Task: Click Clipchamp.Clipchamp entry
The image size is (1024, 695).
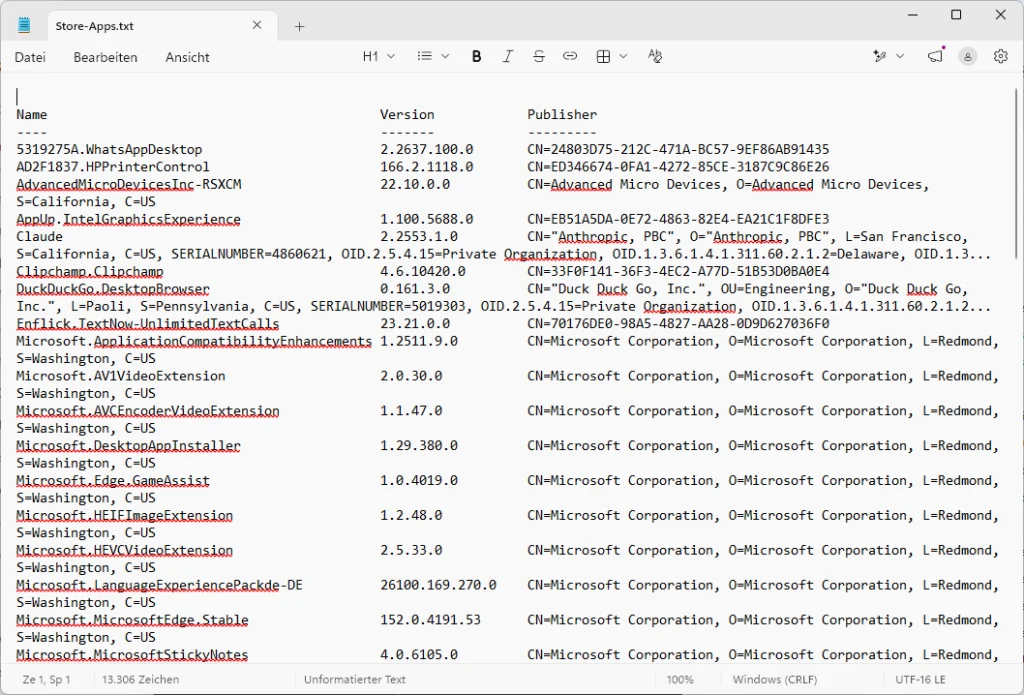Action: pos(89,271)
